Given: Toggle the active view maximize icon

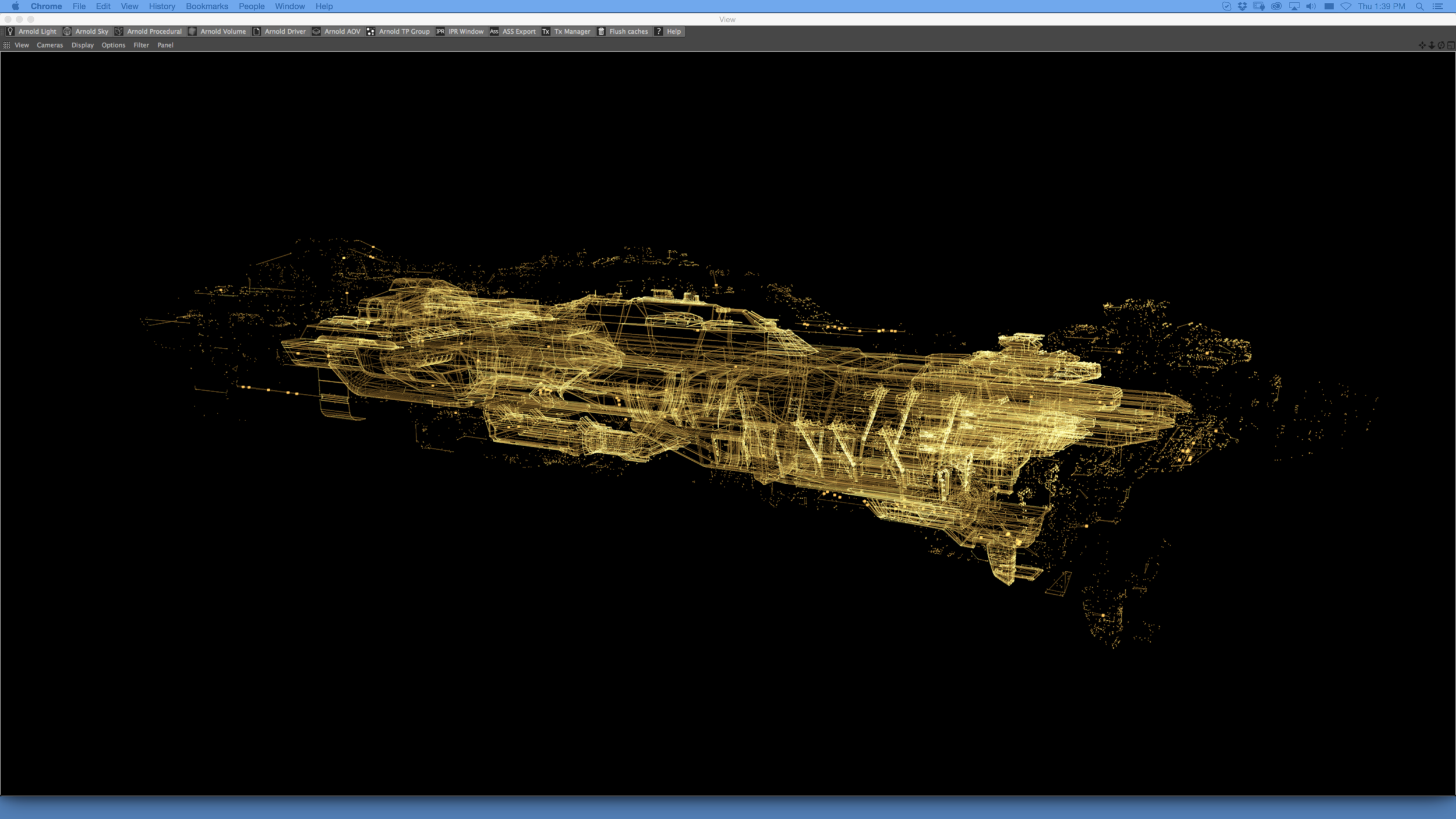Looking at the screenshot, I should (x=1451, y=45).
